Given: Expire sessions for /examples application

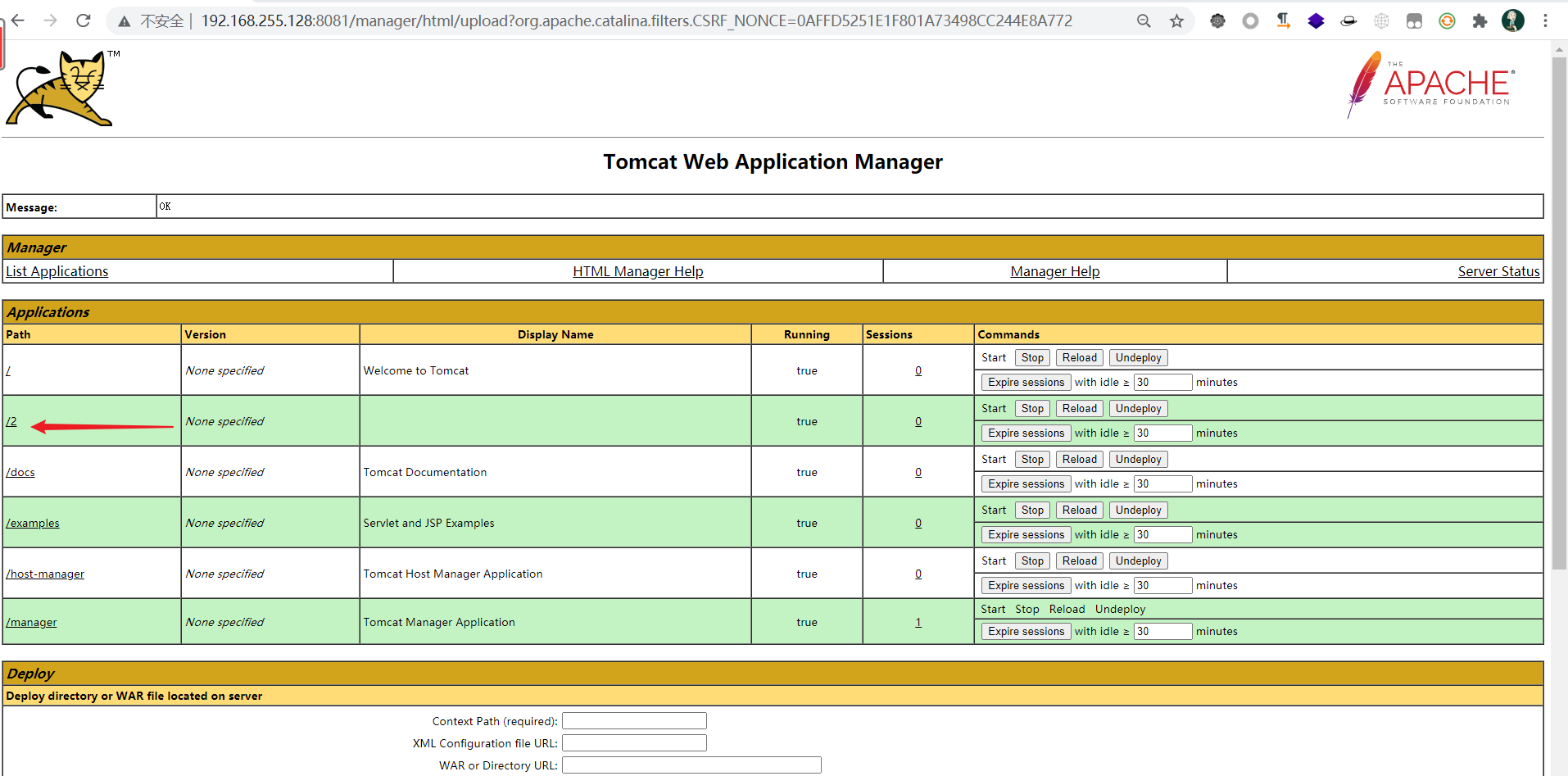Looking at the screenshot, I should pos(1026,534).
